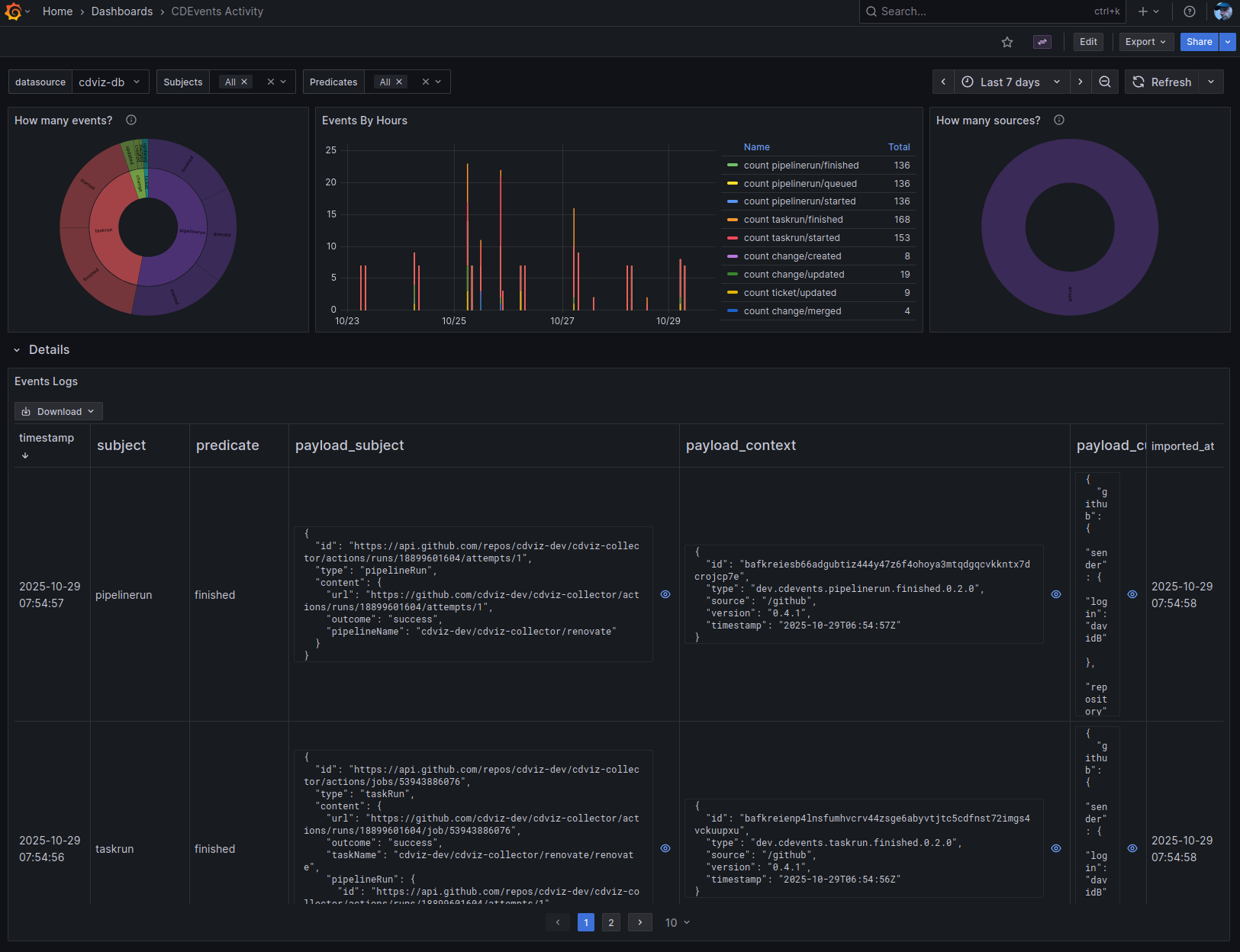
Task: Sort table by payload_subject column
Action: tap(349, 445)
